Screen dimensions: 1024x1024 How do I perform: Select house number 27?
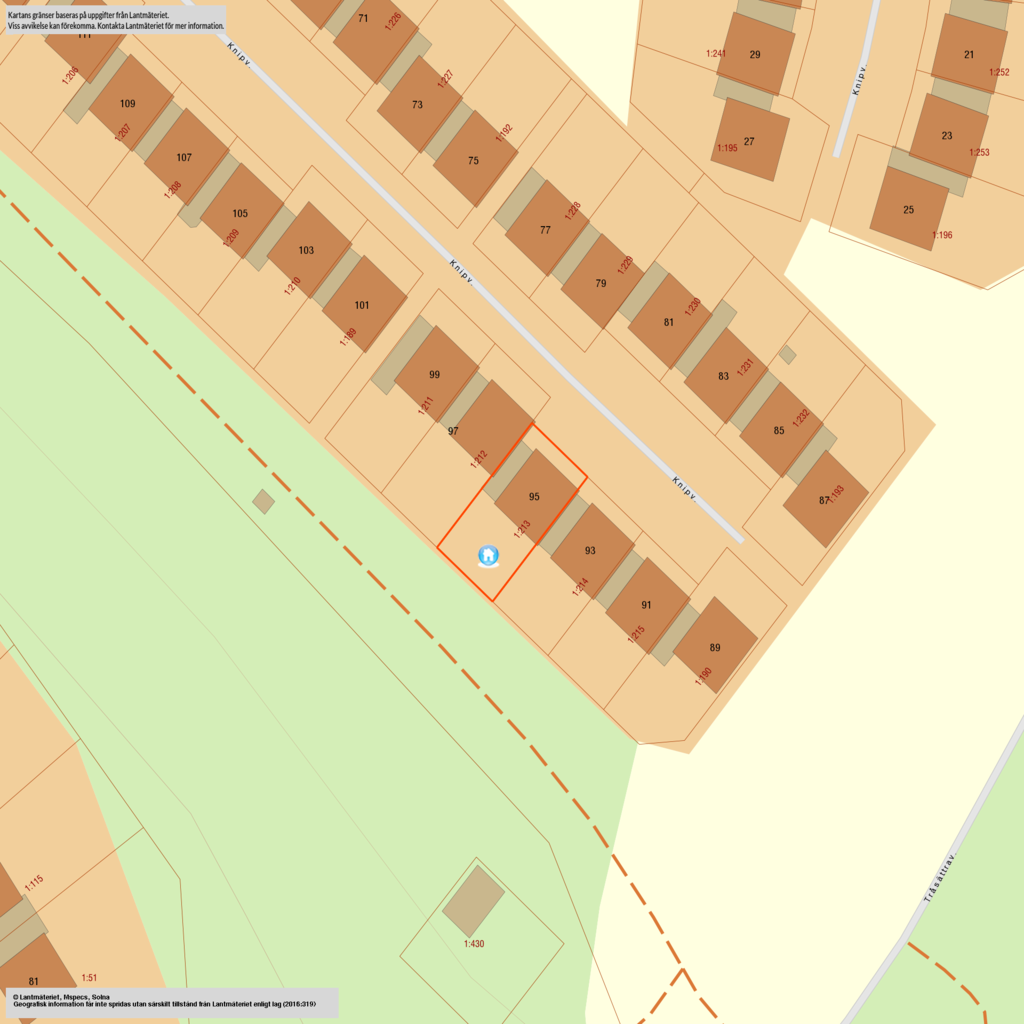pyautogui.click(x=749, y=142)
